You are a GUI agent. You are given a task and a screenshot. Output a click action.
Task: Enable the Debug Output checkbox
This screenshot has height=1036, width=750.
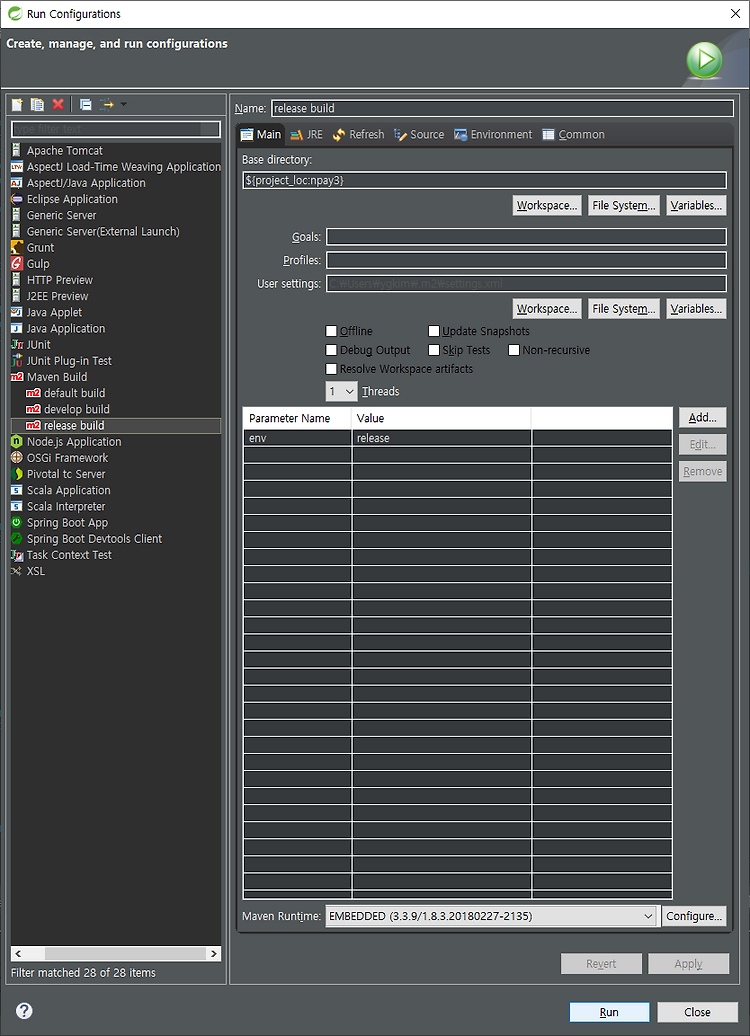coord(332,350)
